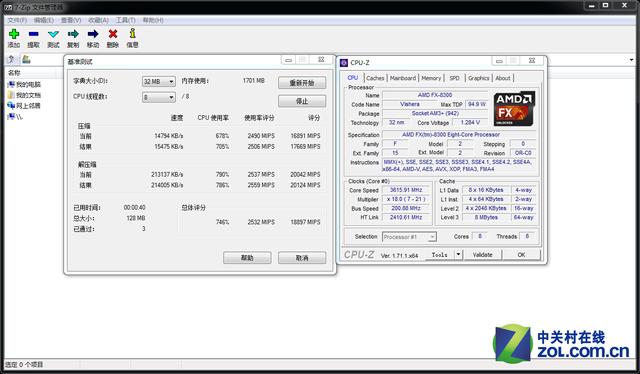Click the Bus Speed 200.88 MHz value
Image resolution: width=640 pixels, height=374 pixels.
[x=406, y=208]
